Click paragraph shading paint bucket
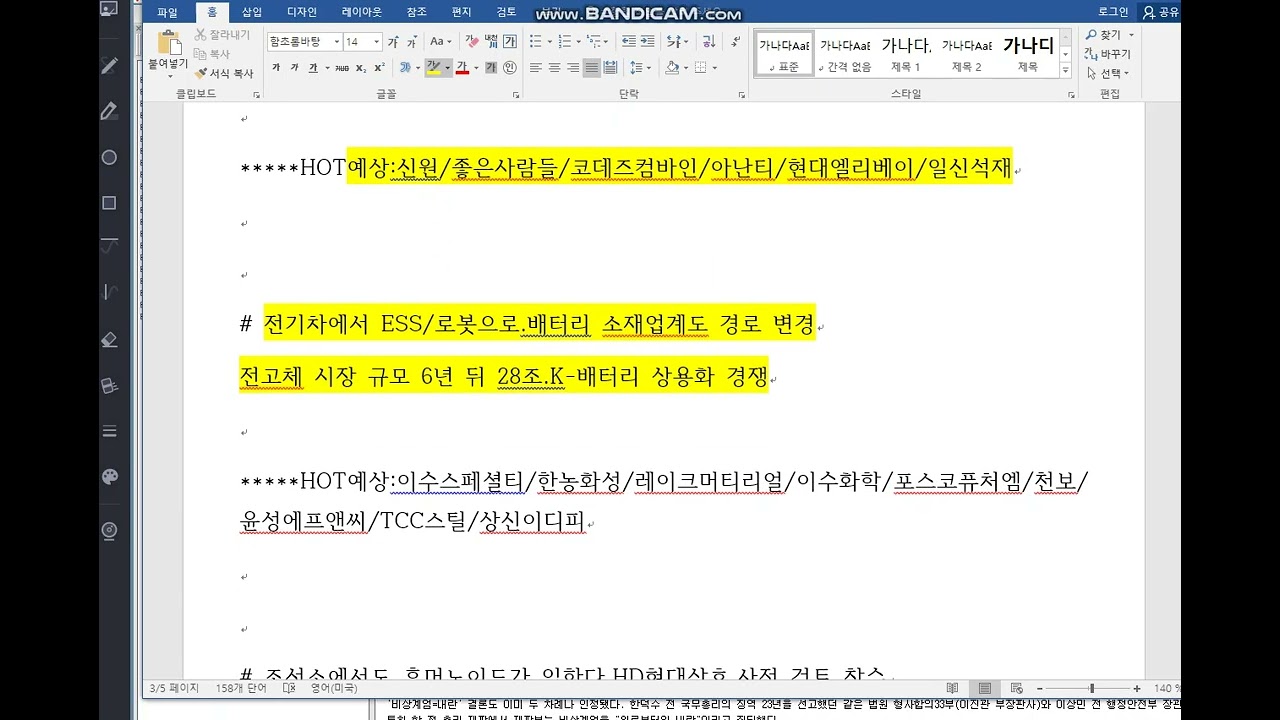 [x=671, y=68]
